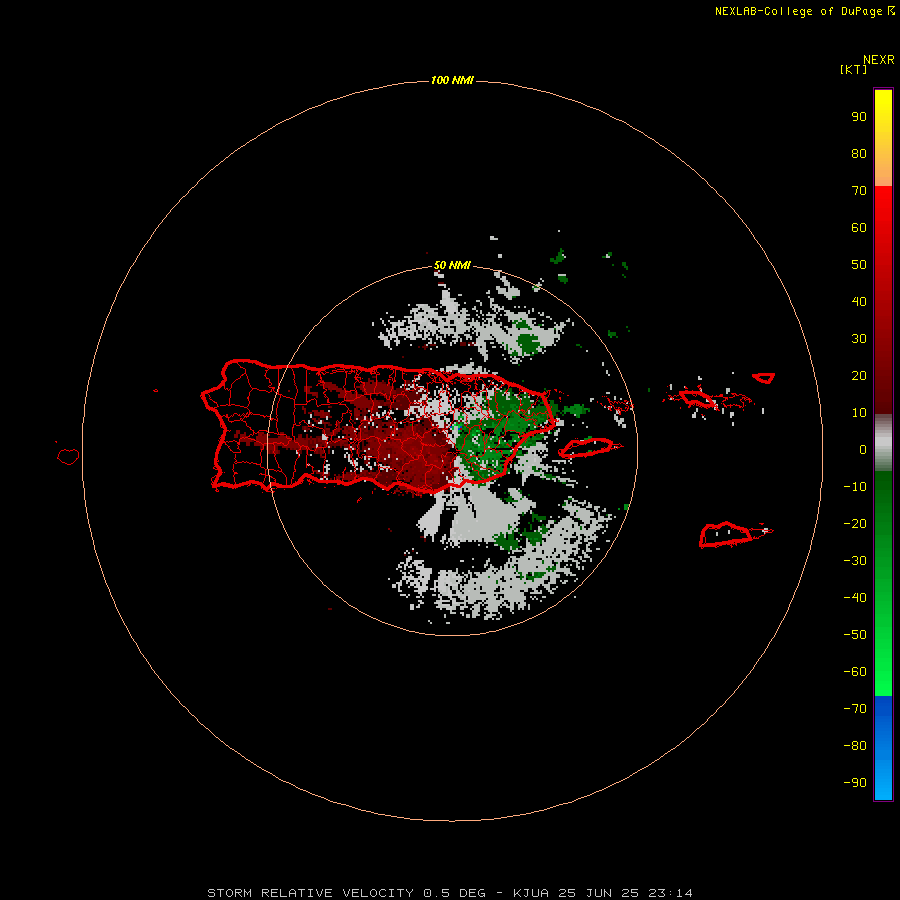This screenshot has width=900, height=900.
Task: Click the blue bottom segment of the colorbar
Action: tap(883, 748)
